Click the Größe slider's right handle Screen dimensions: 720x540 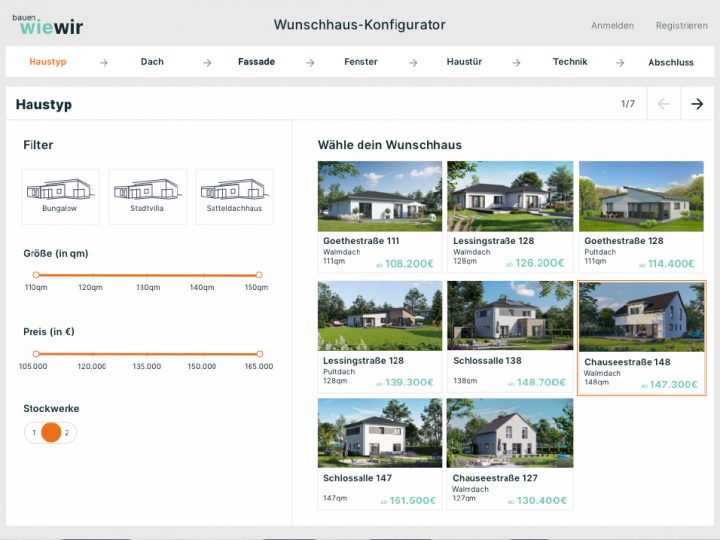point(259,274)
